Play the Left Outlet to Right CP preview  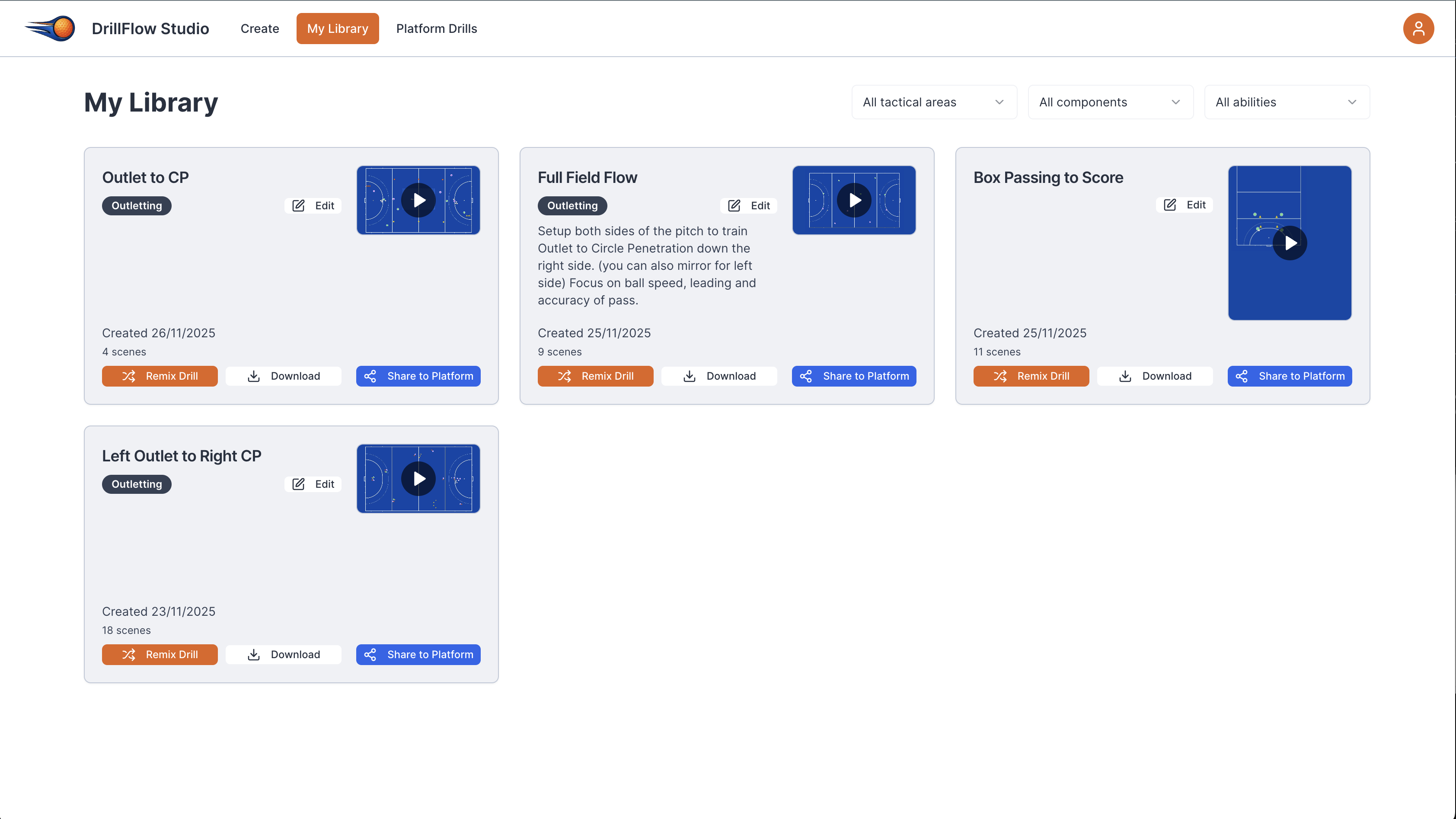(418, 479)
